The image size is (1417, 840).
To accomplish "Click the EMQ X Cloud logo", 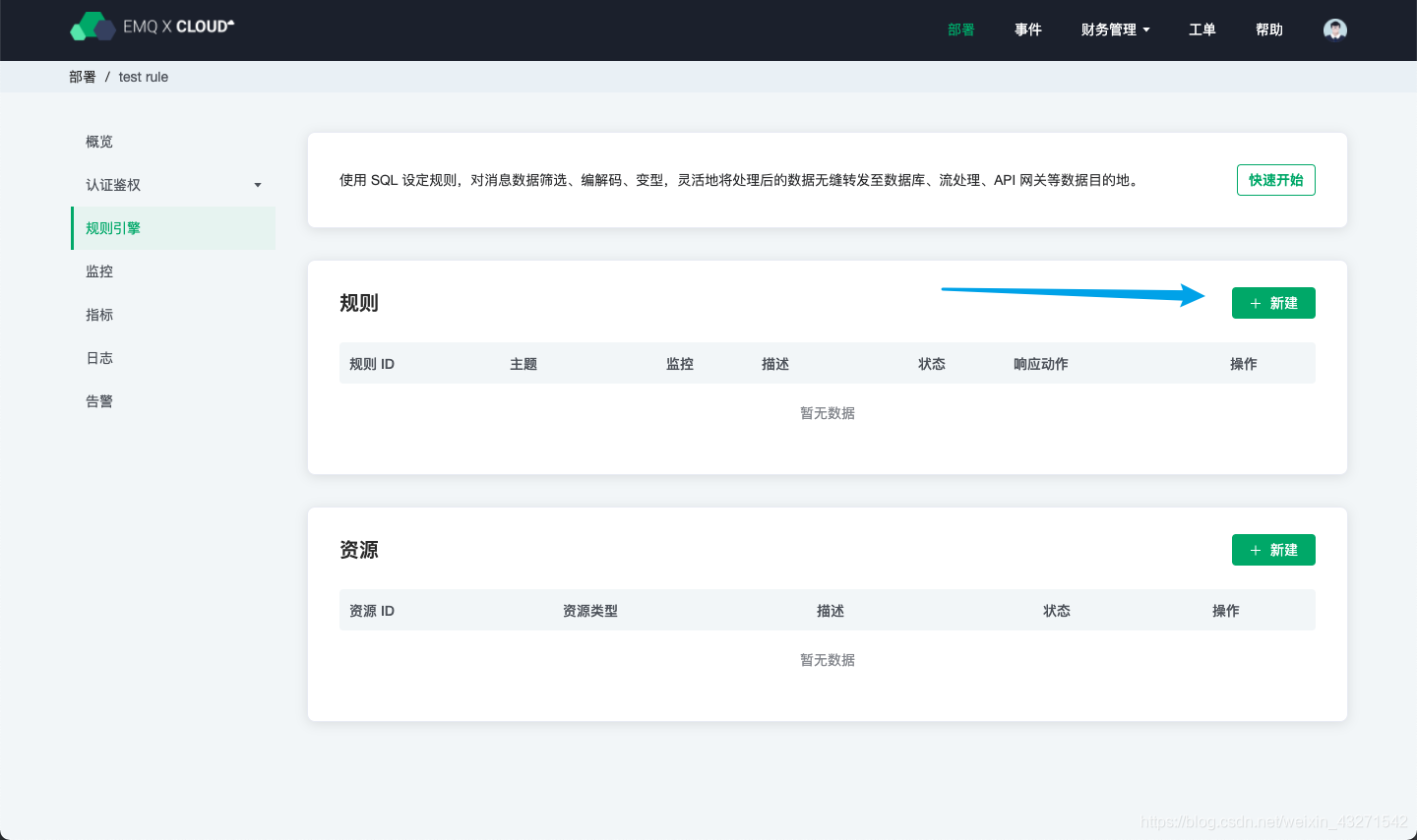I will [x=153, y=27].
